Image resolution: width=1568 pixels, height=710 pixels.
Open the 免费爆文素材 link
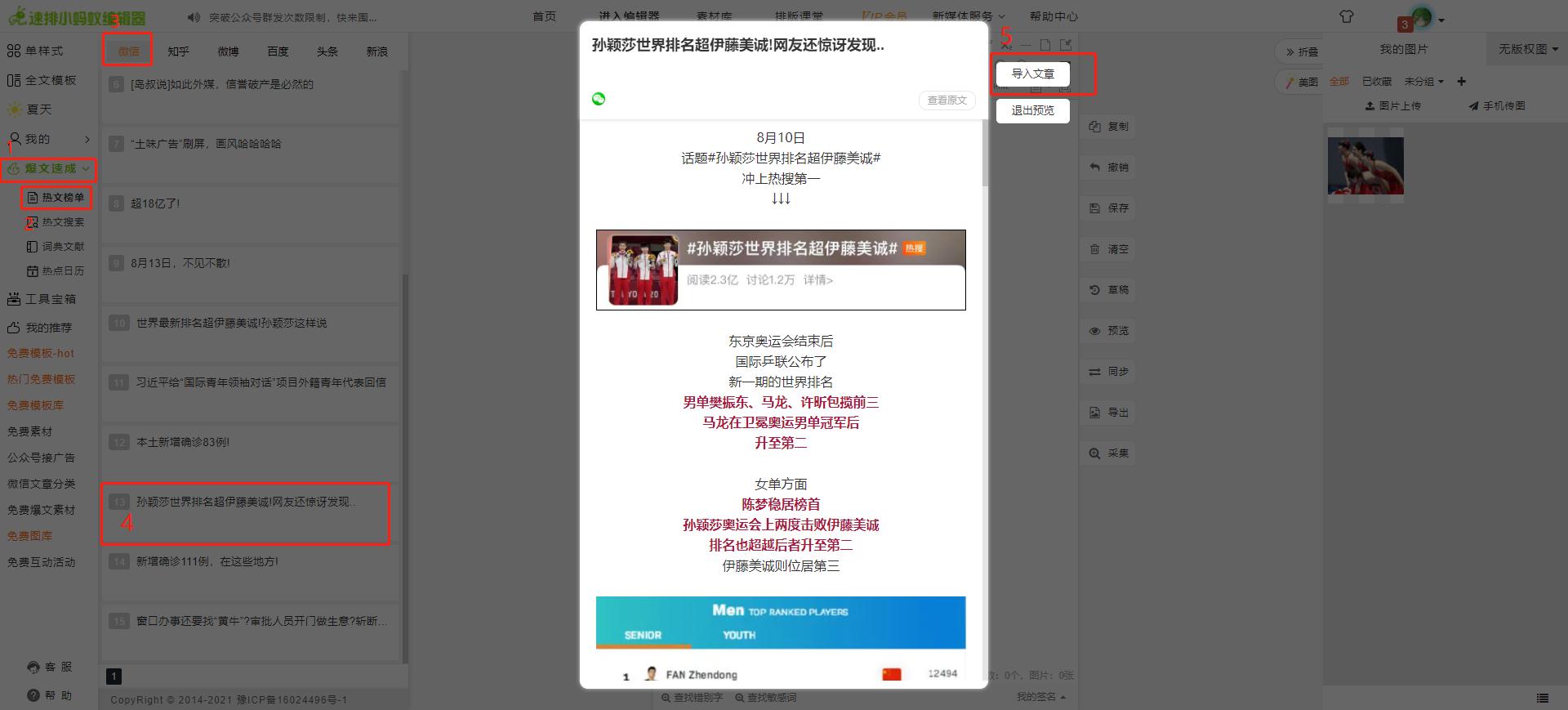point(41,510)
